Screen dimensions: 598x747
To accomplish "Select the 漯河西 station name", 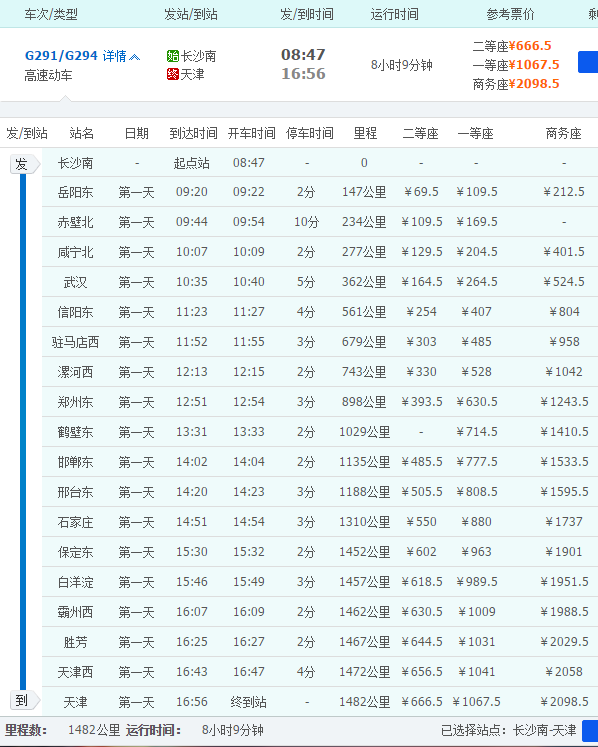I will point(75,372).
